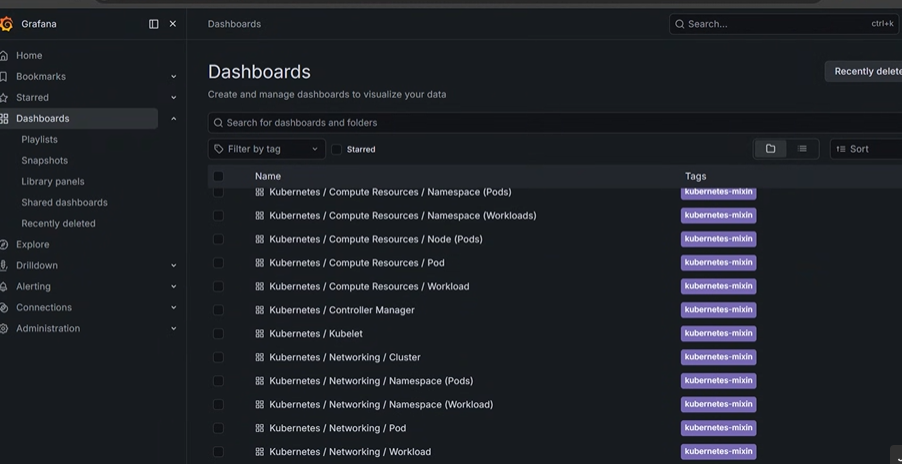Click the Recently deleted button at top right
Viewport: 902px width, 464px height.
click(x=863, y=71)
